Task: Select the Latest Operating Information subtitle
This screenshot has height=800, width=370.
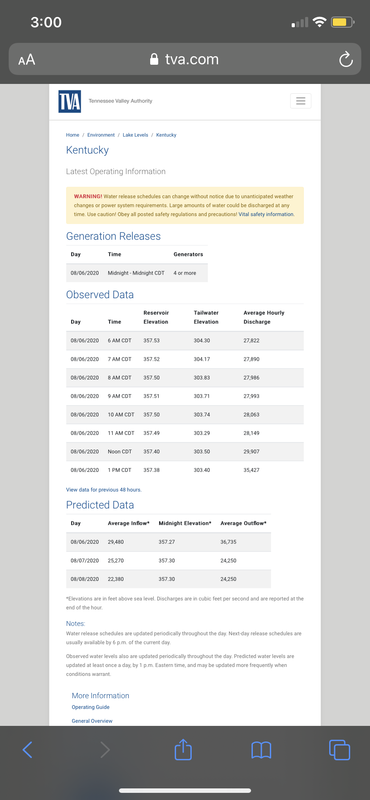Action: 116,171
